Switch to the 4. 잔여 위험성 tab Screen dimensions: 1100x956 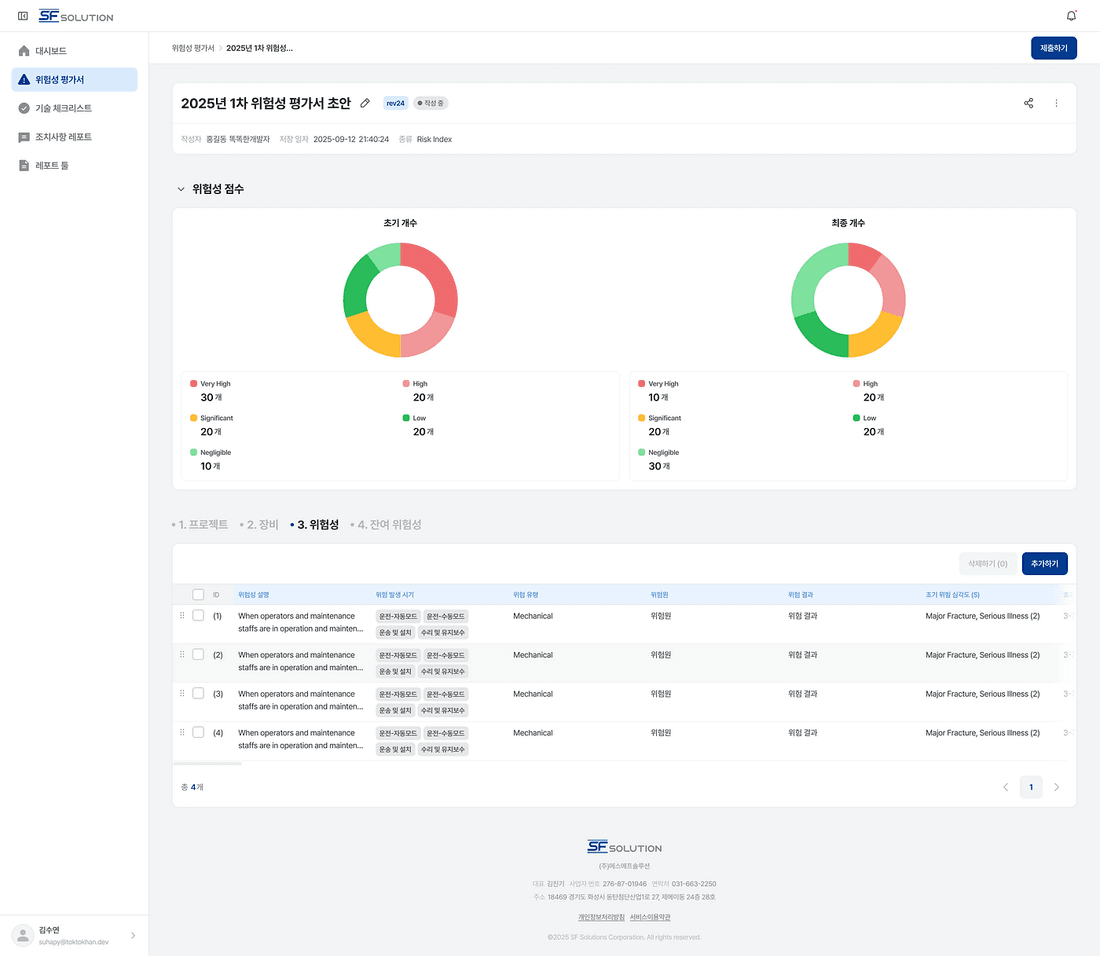(389, 525)
